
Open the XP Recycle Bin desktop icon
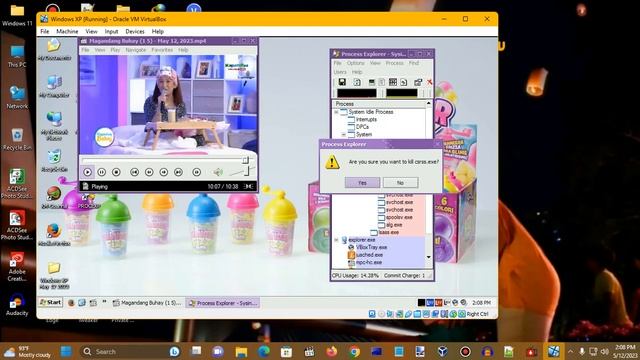click(54, 161)
